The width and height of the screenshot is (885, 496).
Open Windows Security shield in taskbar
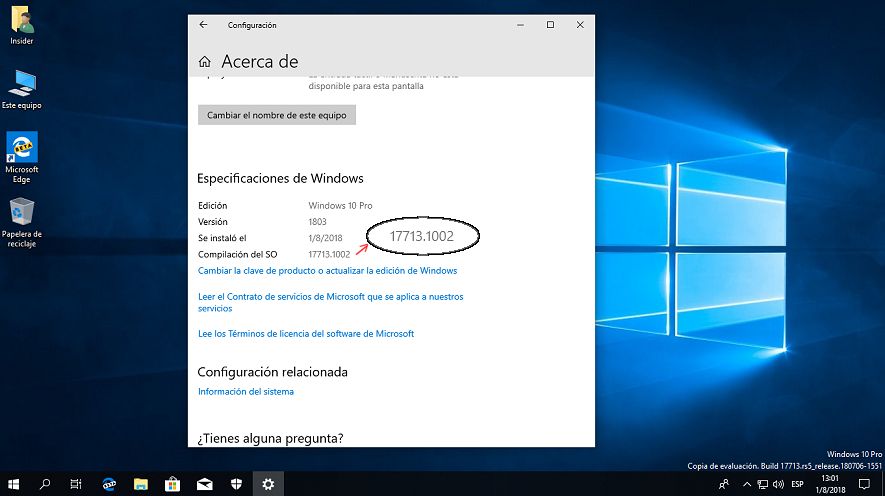(x=236, y=484)
